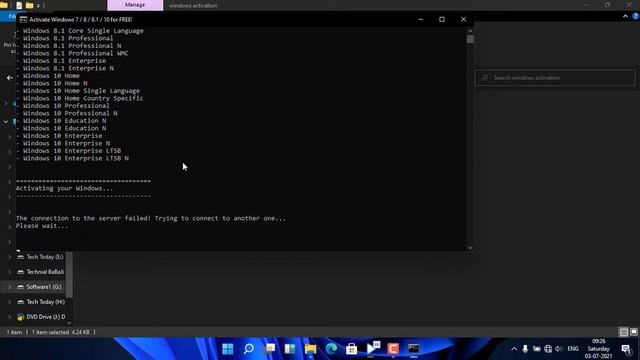Image resolution: width=640 pixels, height=360 pixels.
Task: Open taskbar Search magnifier
Action: pos(249,349)
